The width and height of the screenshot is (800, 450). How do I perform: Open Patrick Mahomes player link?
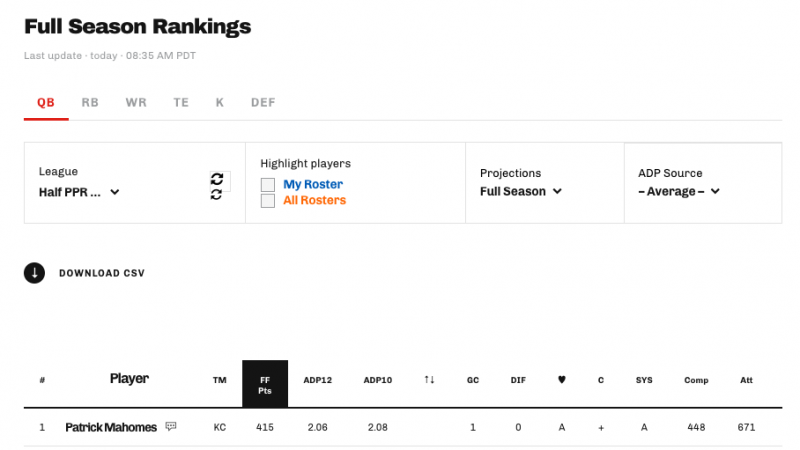111,427
